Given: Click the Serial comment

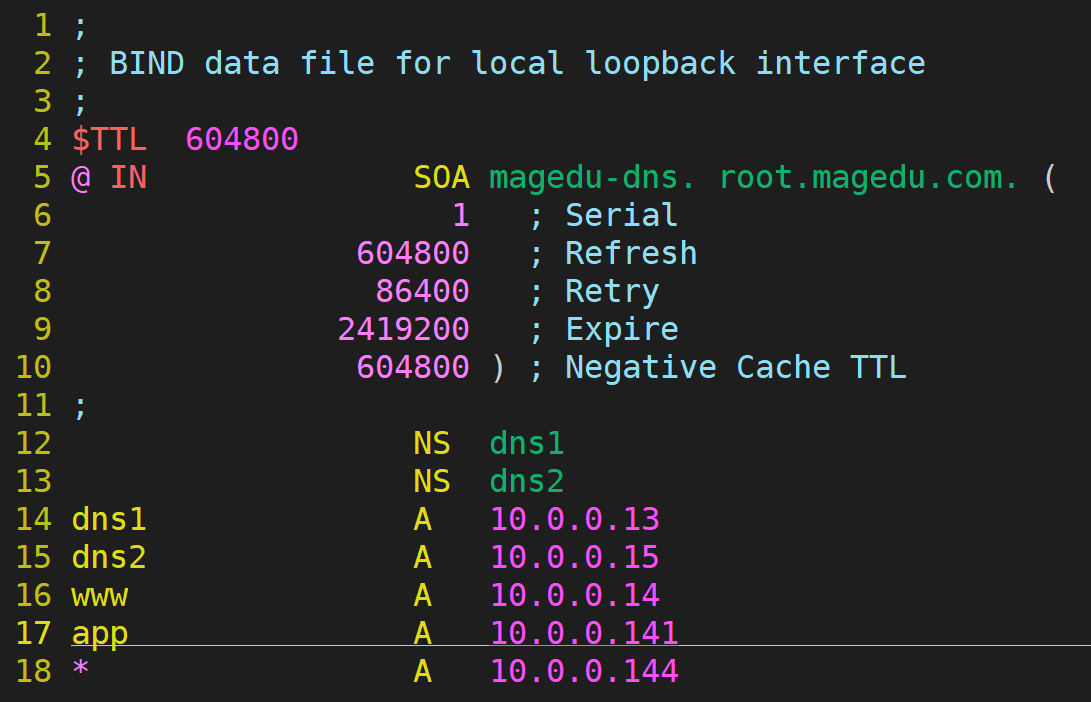Looking at the screenshot, I should click(x=621, y=215).
